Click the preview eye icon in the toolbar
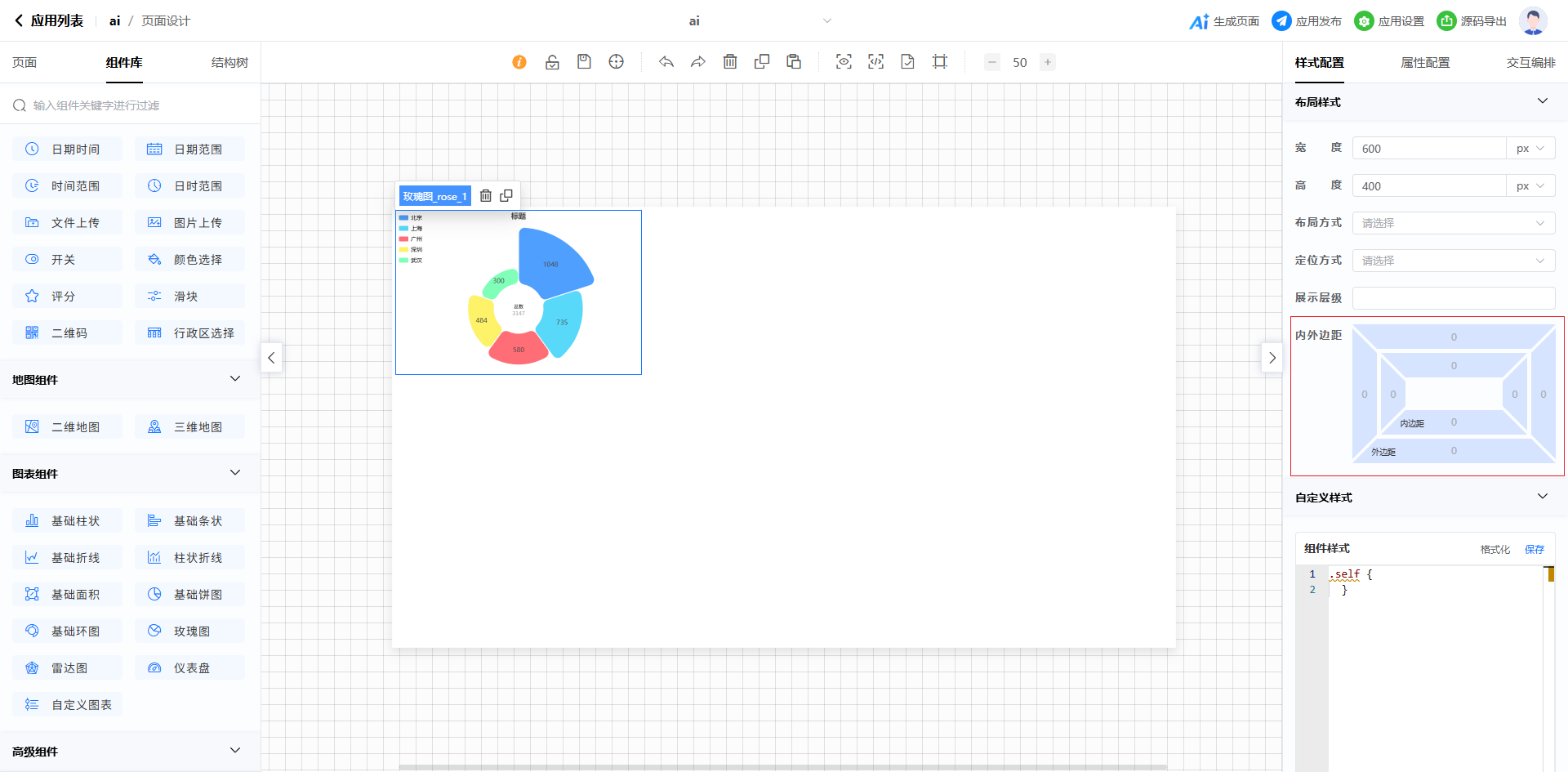Screen dimensions: 1568x772 (844, 62)
